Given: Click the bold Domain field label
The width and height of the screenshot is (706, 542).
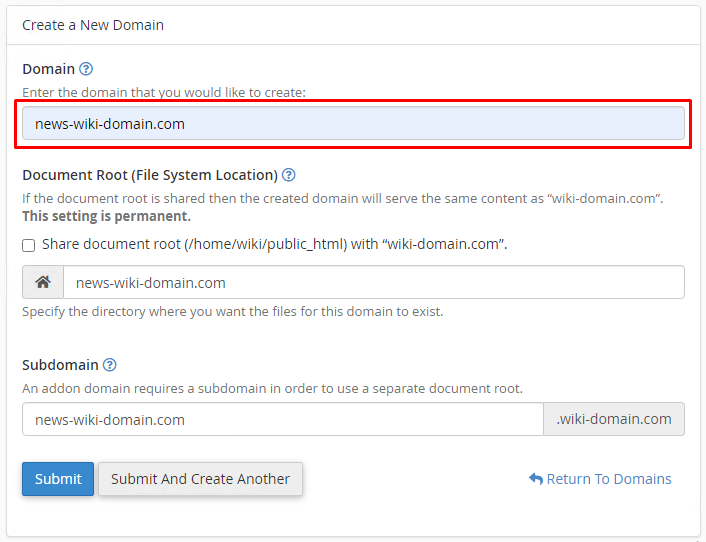Looking at the screenshot, I should pos(48,69).
